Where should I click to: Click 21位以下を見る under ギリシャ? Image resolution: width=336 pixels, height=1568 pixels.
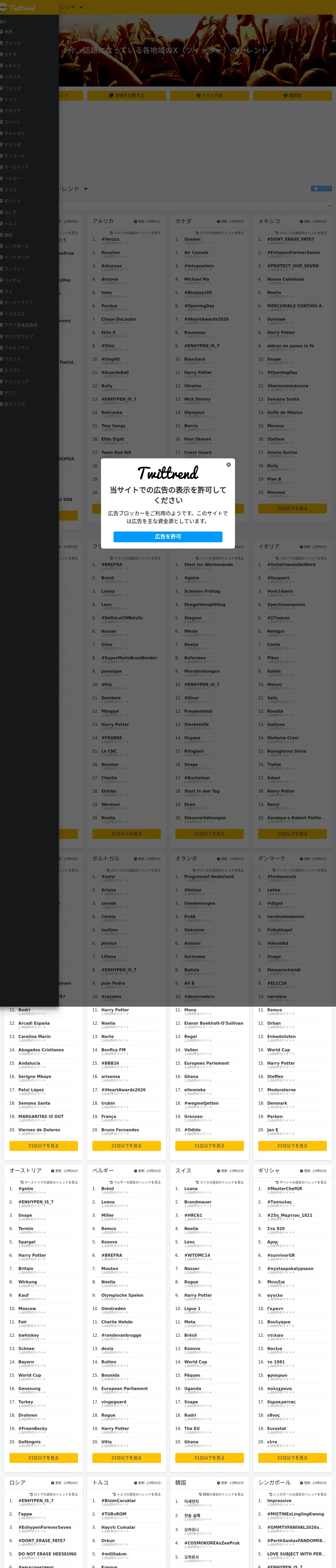[292, 1458]
